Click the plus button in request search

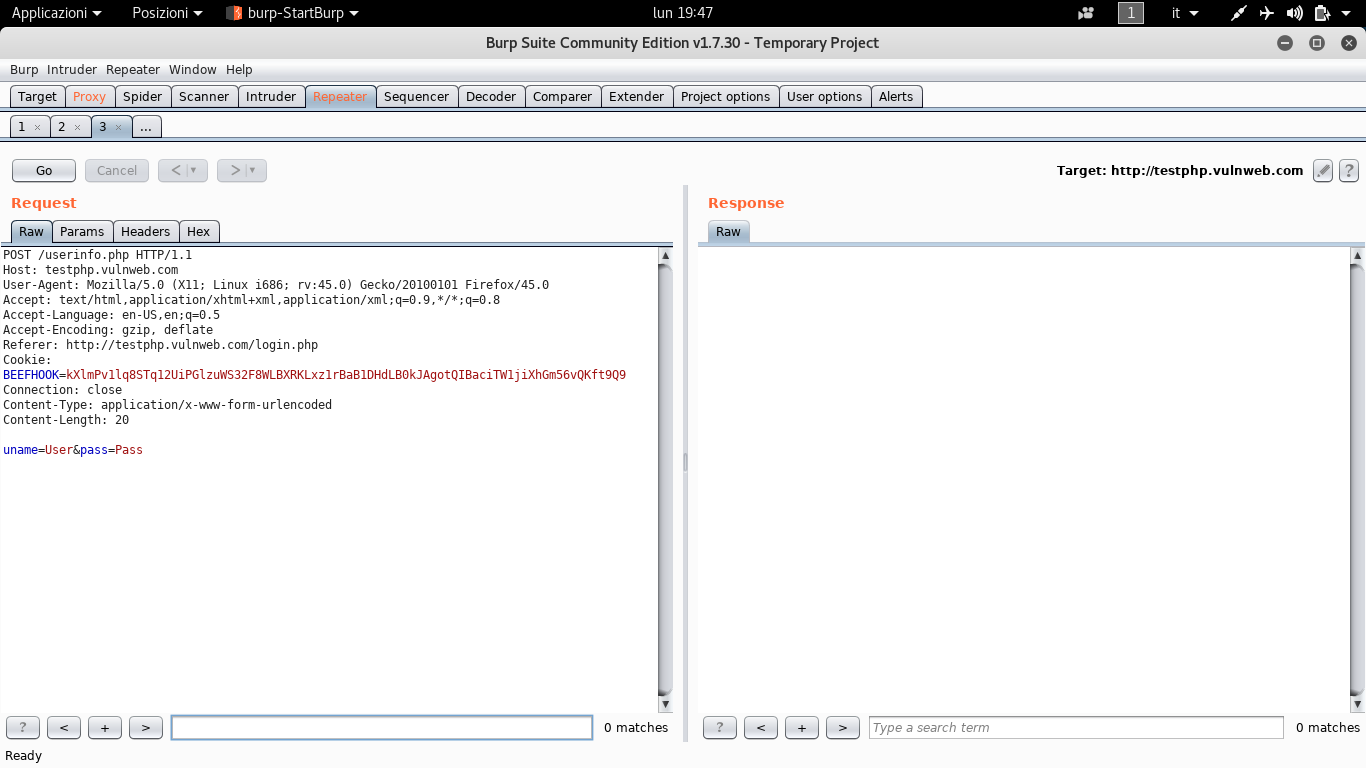105,728
